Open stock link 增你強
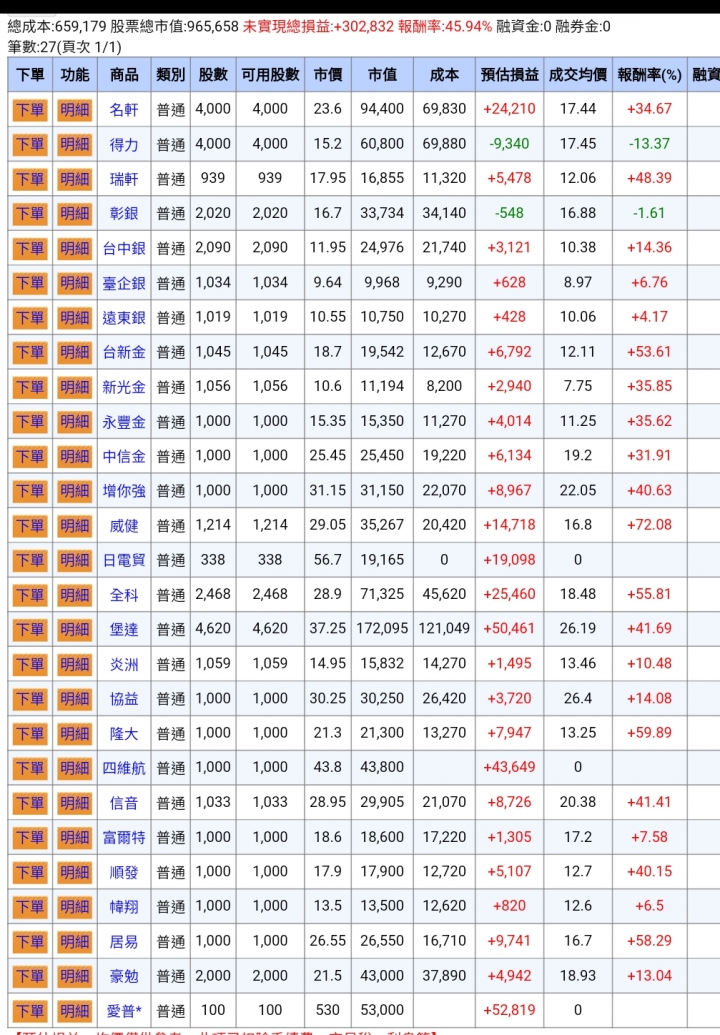720x1035 pixels. coord(124,490)
